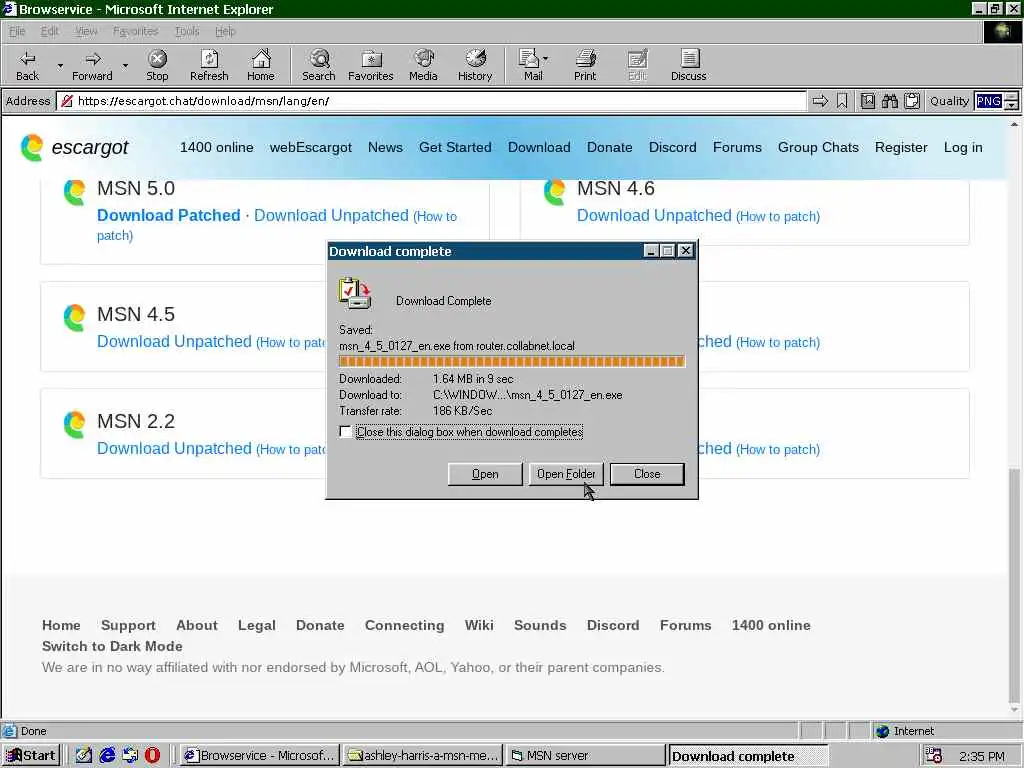The width and height of the screenshot is (1024, 768).
Task: Click the Open Folder button
Action: (x=566, y=474)
